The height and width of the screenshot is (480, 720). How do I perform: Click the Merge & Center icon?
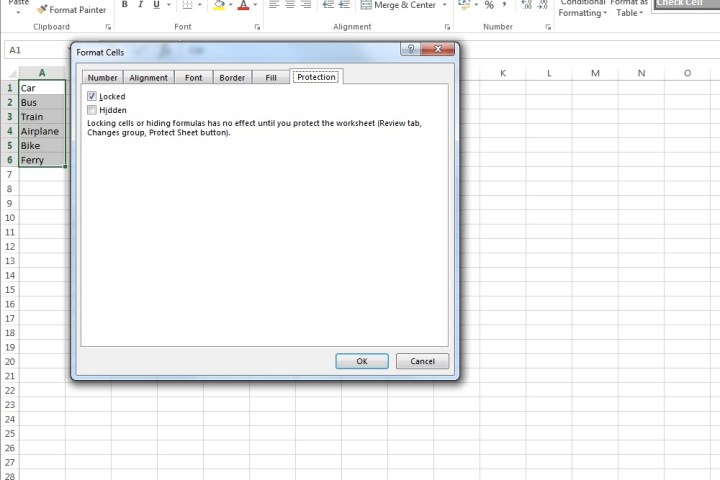point(365,5)
